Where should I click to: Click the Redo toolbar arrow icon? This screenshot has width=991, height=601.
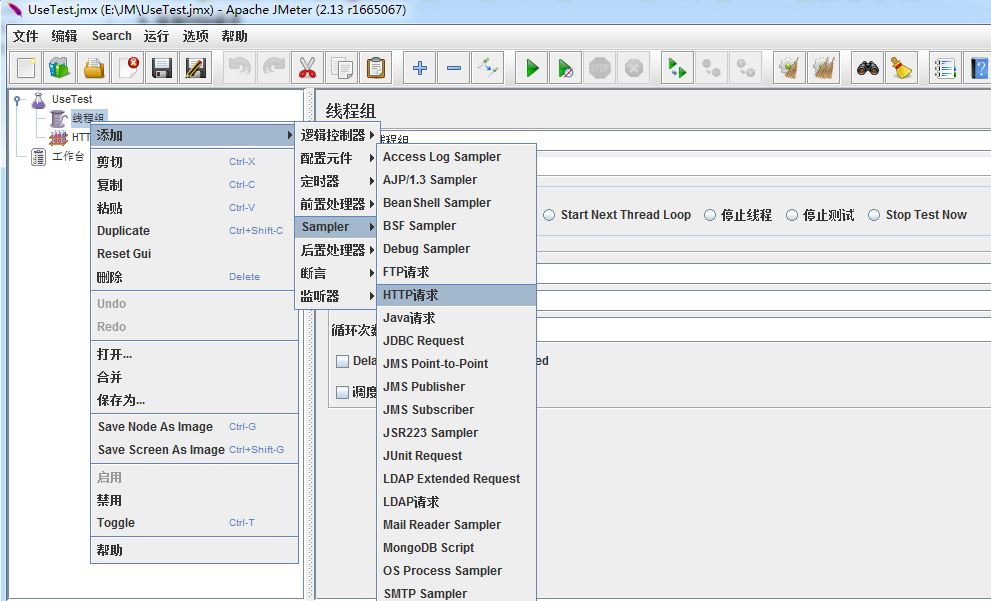point(274,68)
